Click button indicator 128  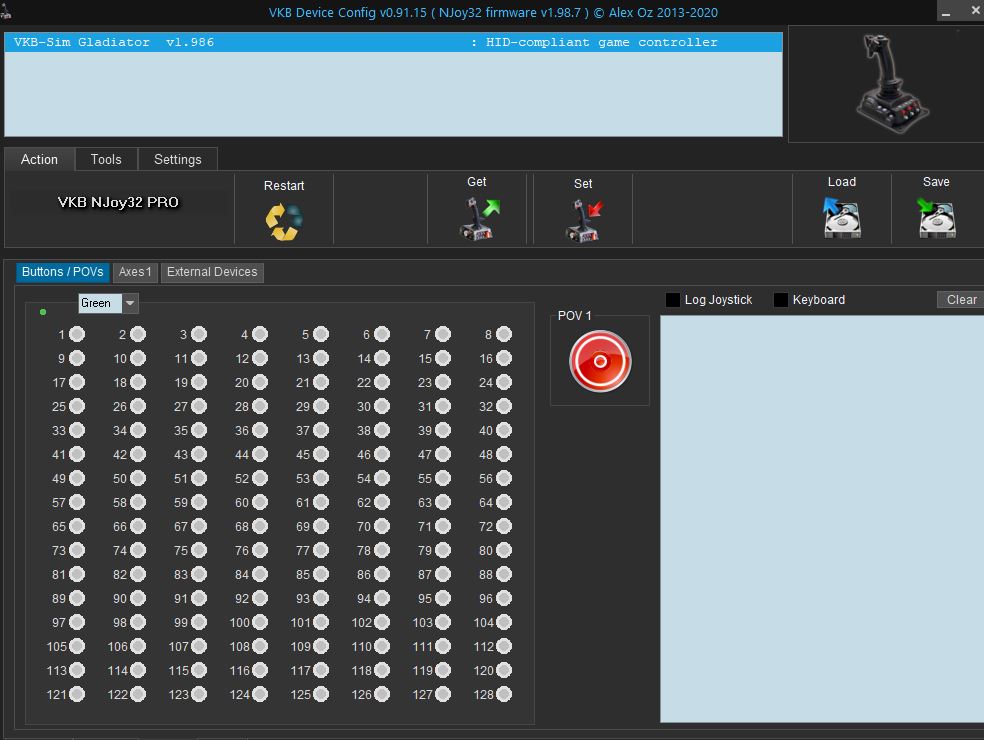[504, 694]
